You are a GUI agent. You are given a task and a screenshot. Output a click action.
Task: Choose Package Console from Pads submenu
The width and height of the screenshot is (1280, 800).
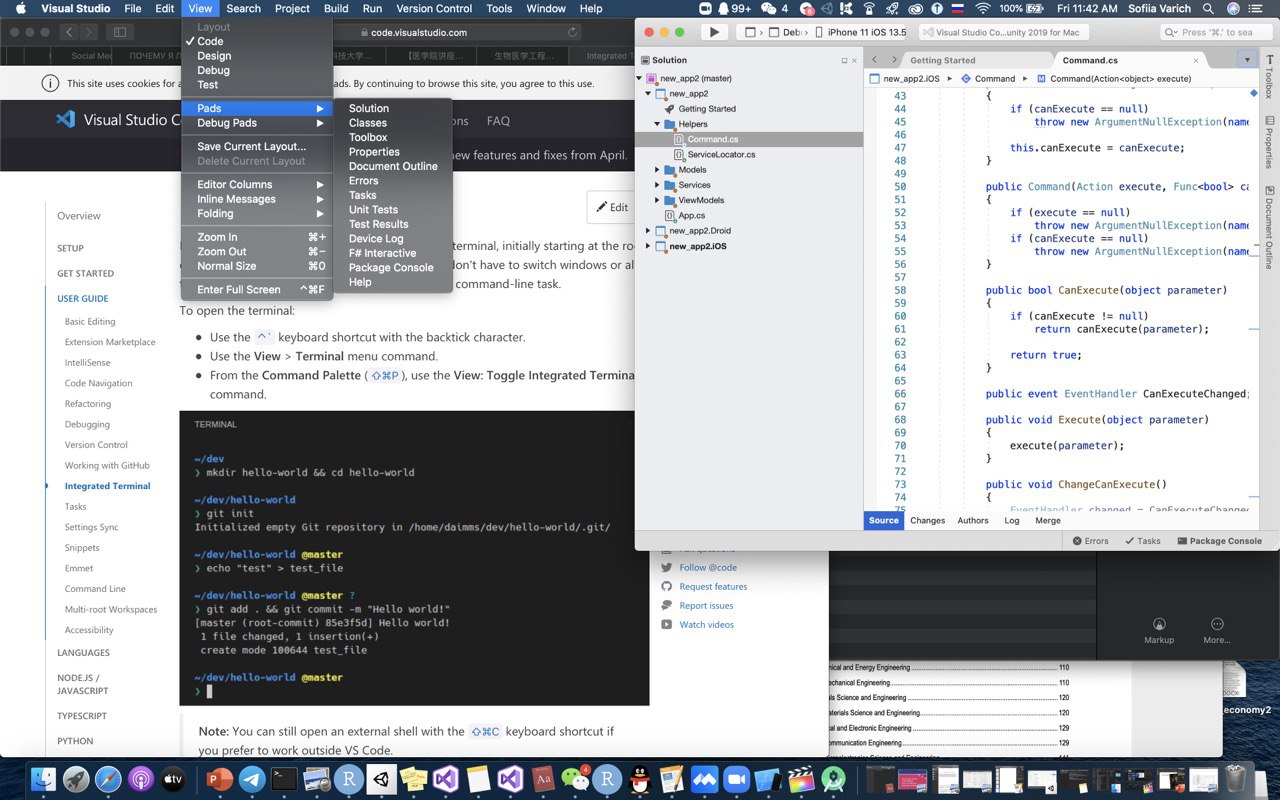[x=393, y=268]
